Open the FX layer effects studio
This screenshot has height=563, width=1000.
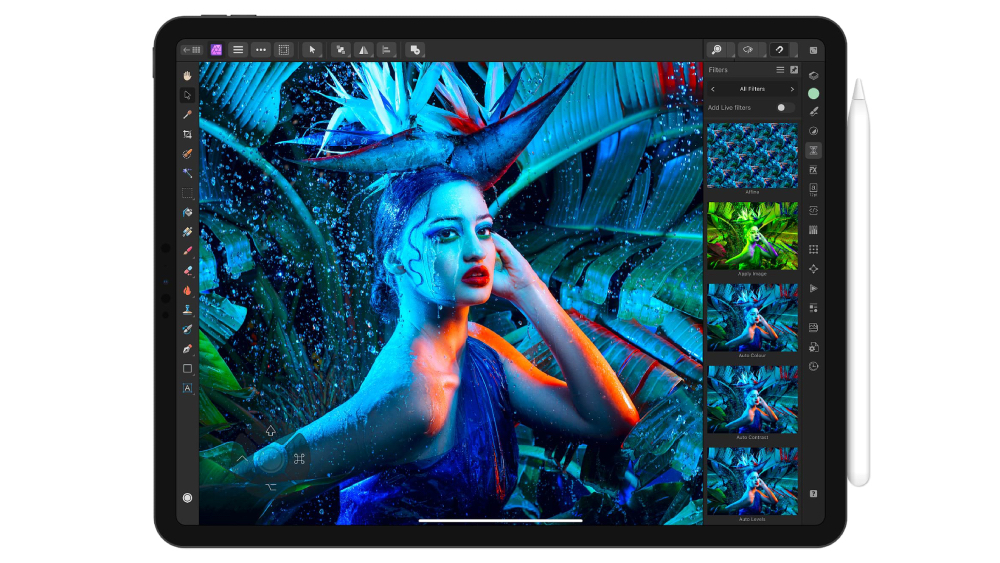pos(814,171)
